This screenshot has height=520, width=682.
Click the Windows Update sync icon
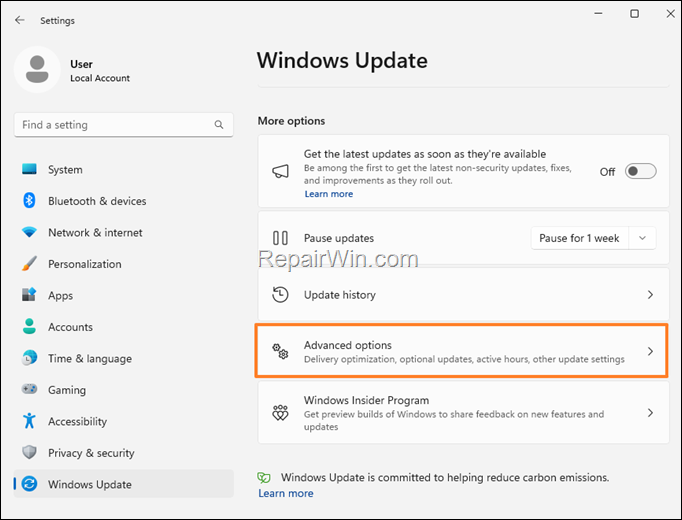pyautogui.click(x=29, y=483)
